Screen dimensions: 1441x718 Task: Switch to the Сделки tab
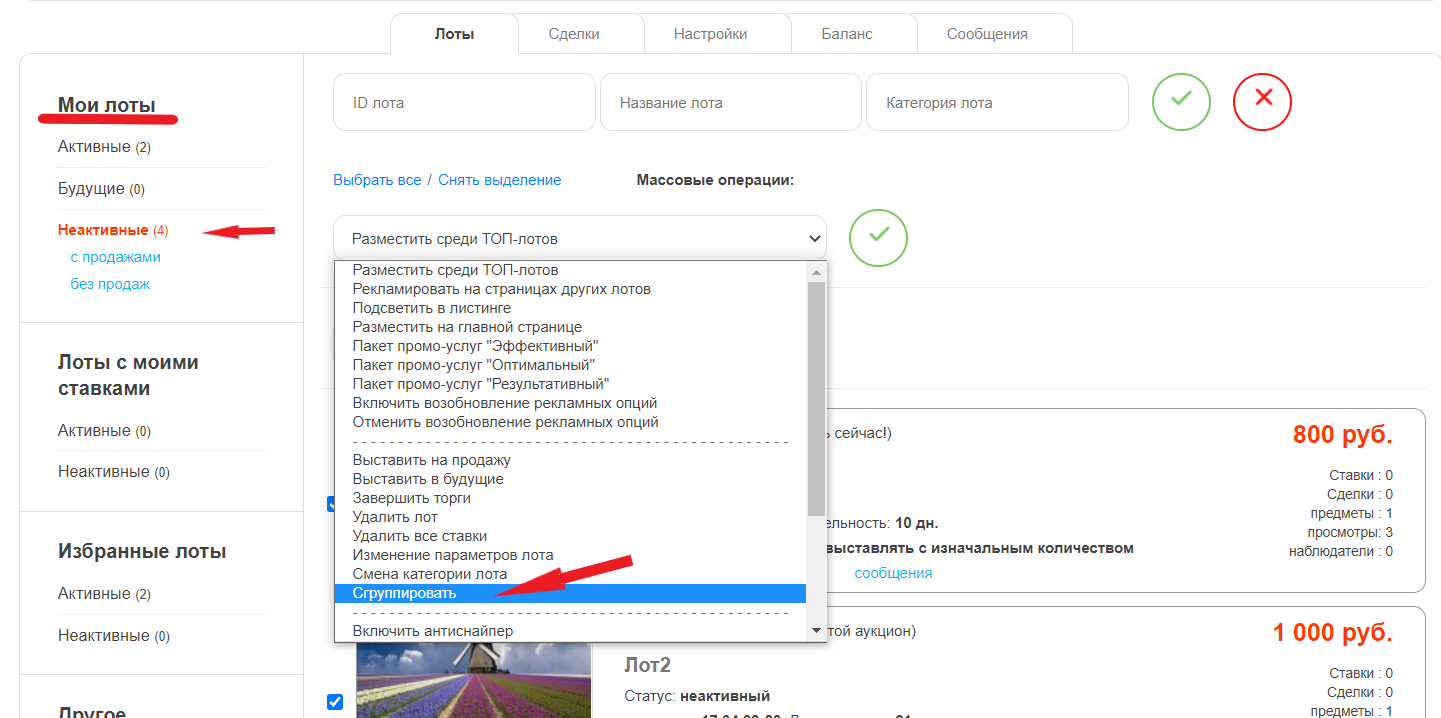tap(574, 34)
